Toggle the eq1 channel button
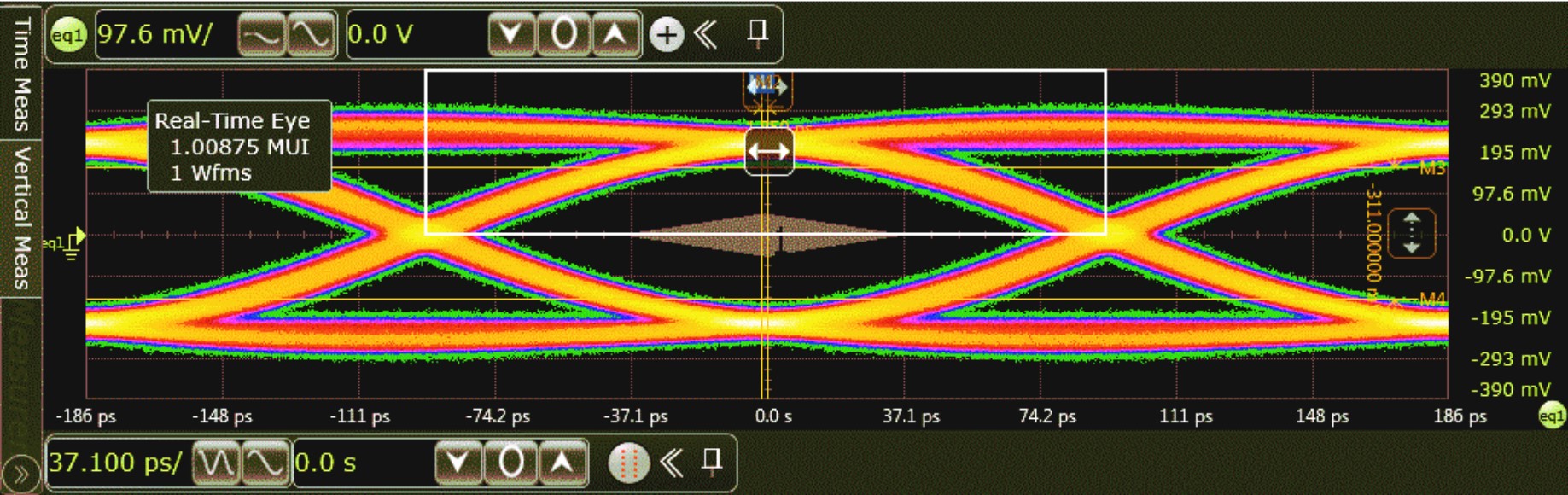Screen dimensions: 1568x495 67,36
